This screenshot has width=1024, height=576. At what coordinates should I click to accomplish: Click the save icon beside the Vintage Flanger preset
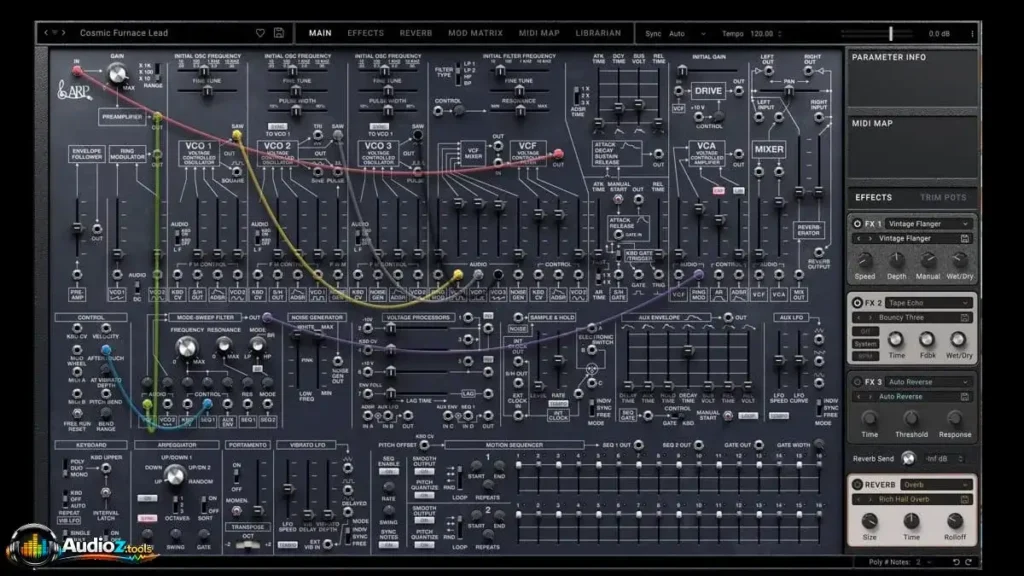[964, 238]
